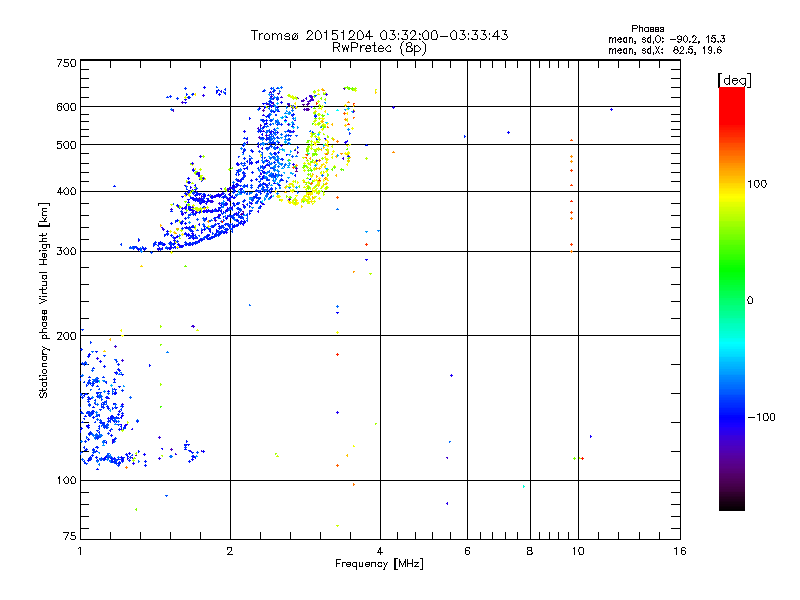This screenshot has height=600, width=800.
Task: Click the 'mean, sd,X: 82.5, 19.6' line
Action: 665,50
